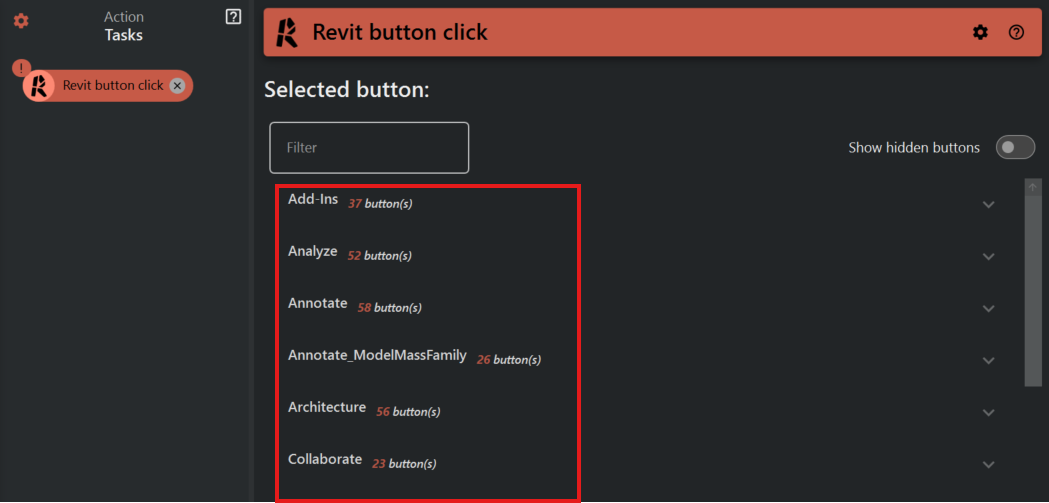This screenshot has height=503, width=1049.
Task: Select the Collaborate row label
Action: (x=325, y=460)
